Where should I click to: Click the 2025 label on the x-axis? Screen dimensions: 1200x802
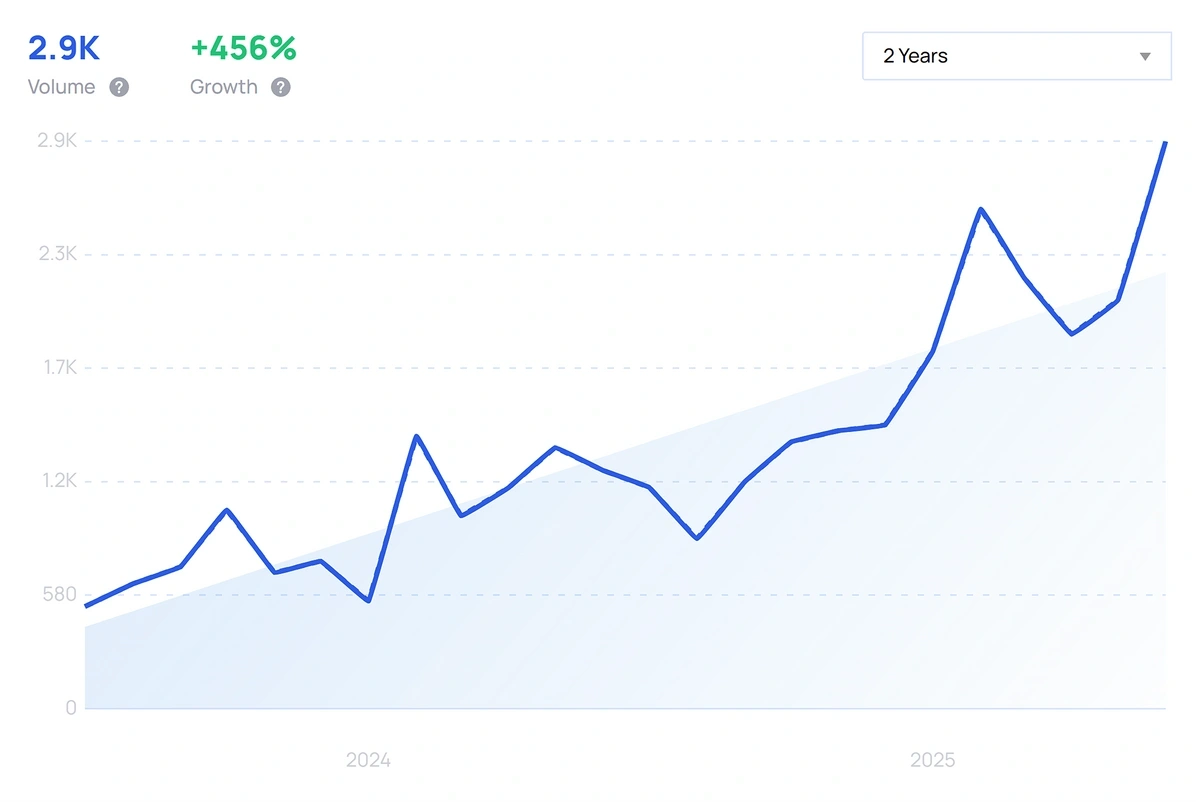point(933,760)
